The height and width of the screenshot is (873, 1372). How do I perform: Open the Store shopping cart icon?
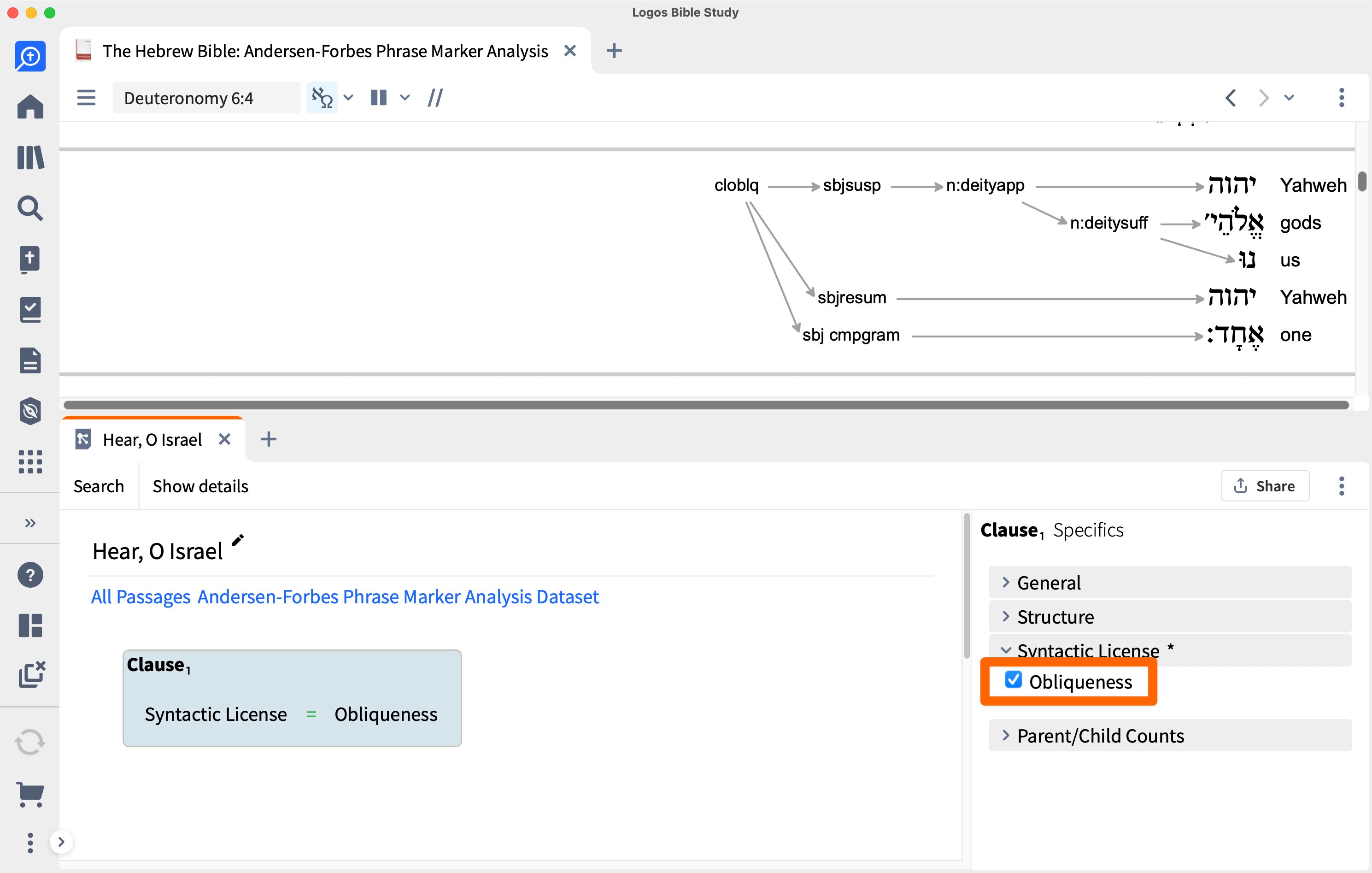[x=30, y=794]
